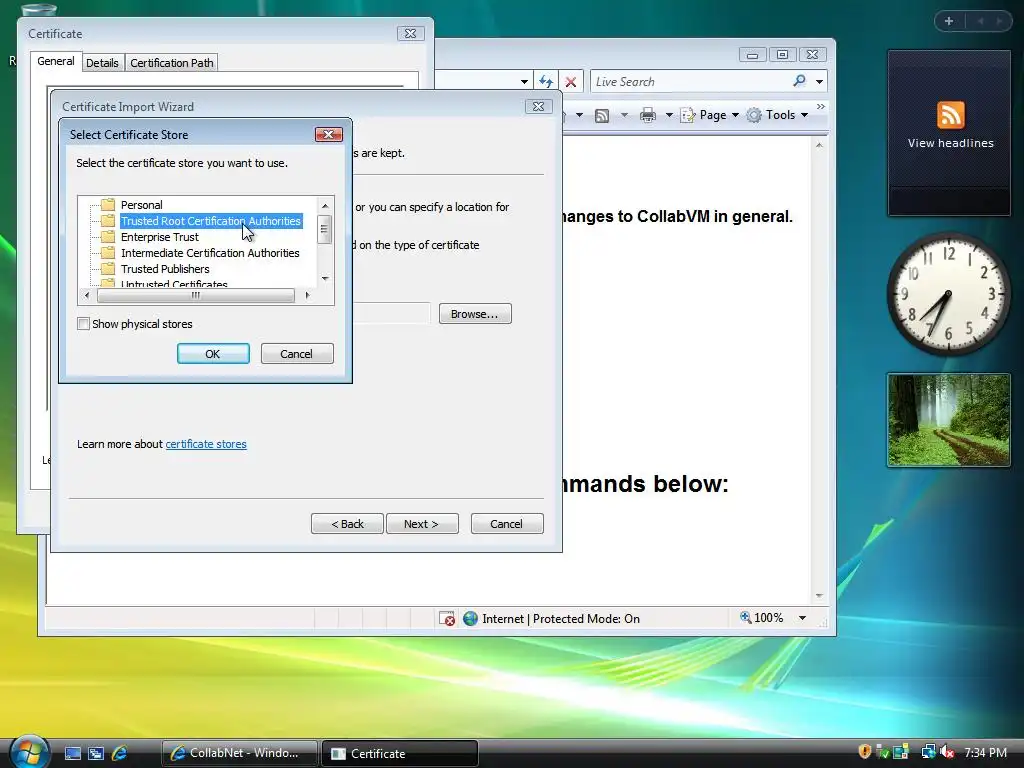The width and height of the screenshot is (1024, 768).
Task: Confirm store selection with OK
Action: pyautogui.click(x=213, y=353)
